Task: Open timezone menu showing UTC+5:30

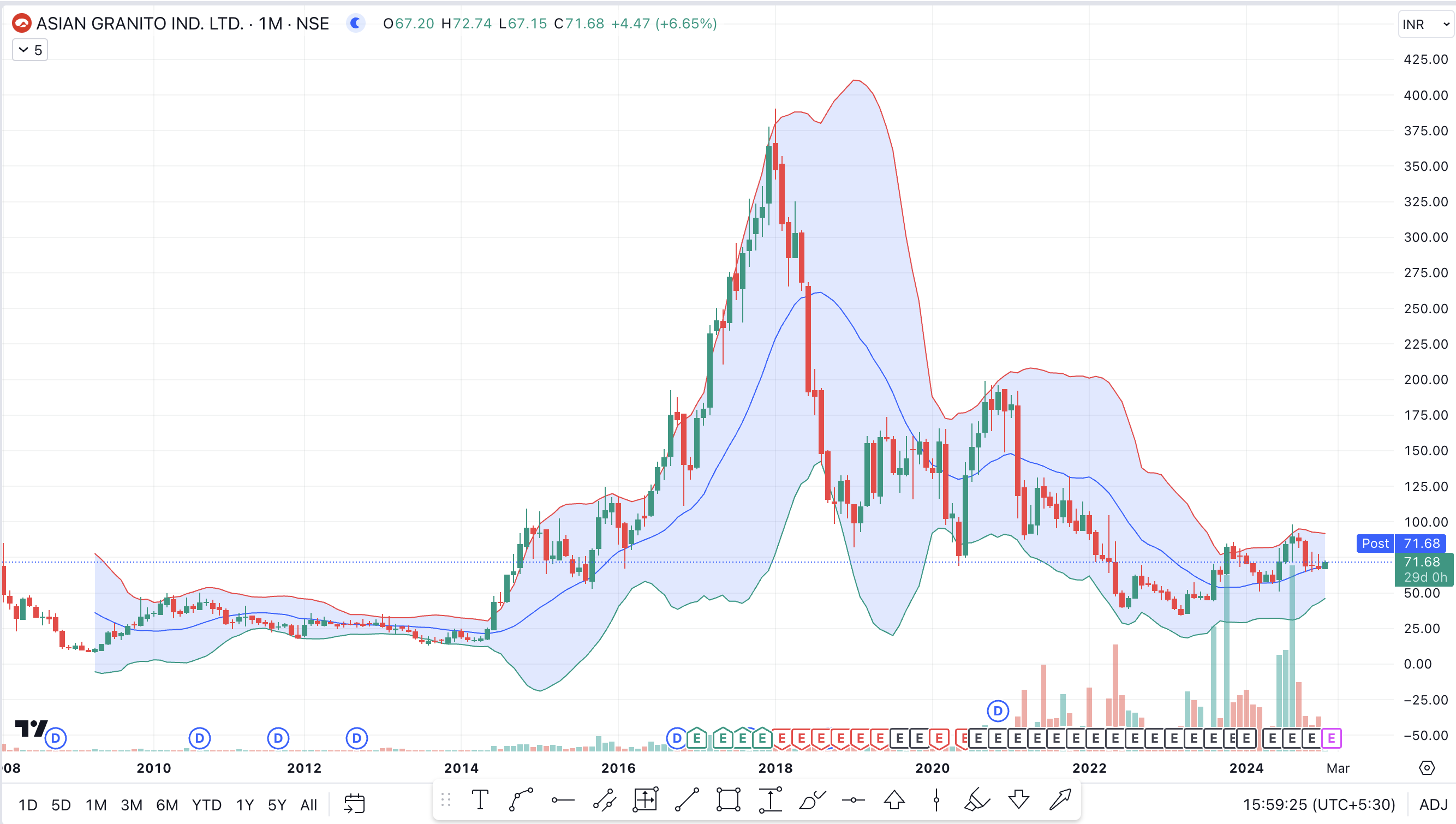Action: click(1318, 804)
